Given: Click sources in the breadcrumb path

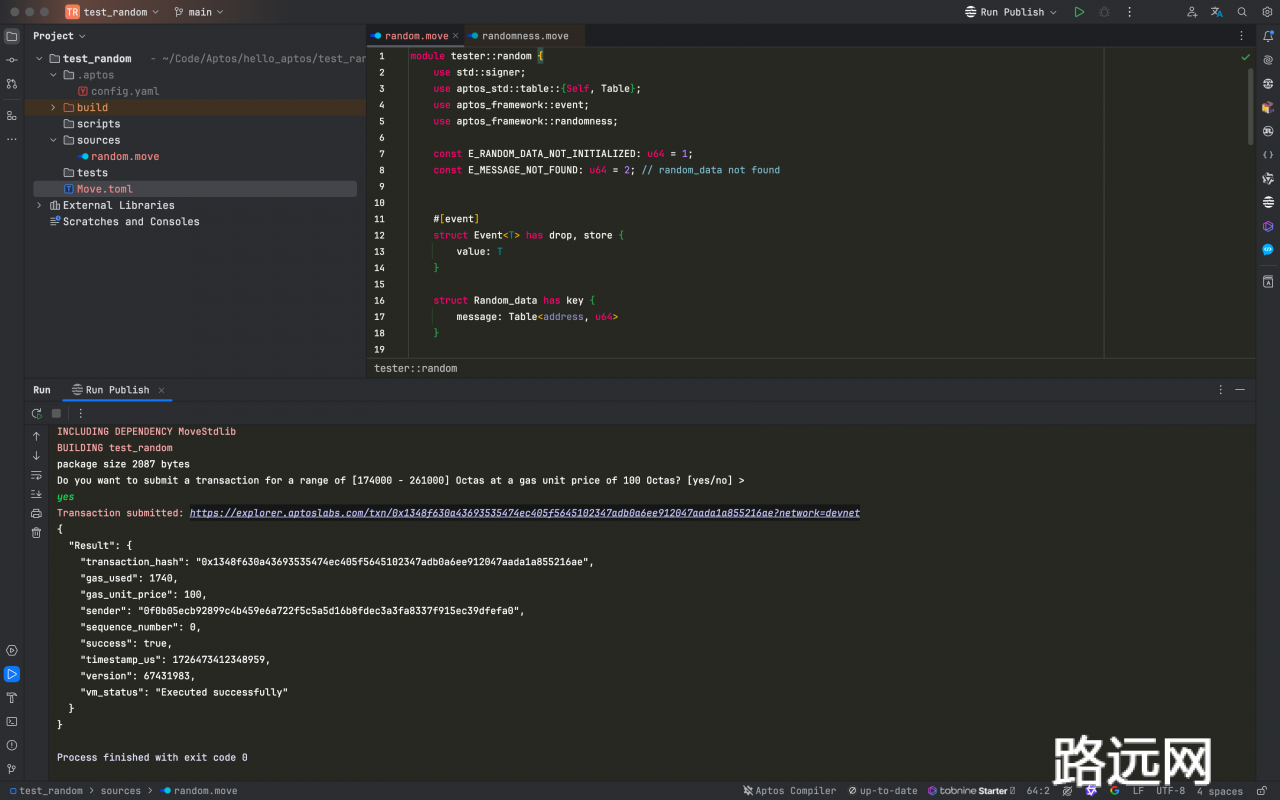Looking at the screenshot, I should pyautogui.click(x=120, y=790).
